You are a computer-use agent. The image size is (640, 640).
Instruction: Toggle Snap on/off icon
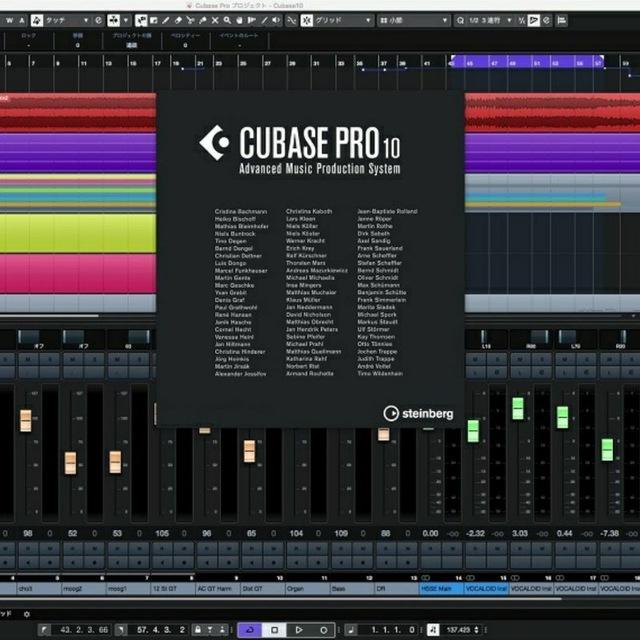(307, 20)
